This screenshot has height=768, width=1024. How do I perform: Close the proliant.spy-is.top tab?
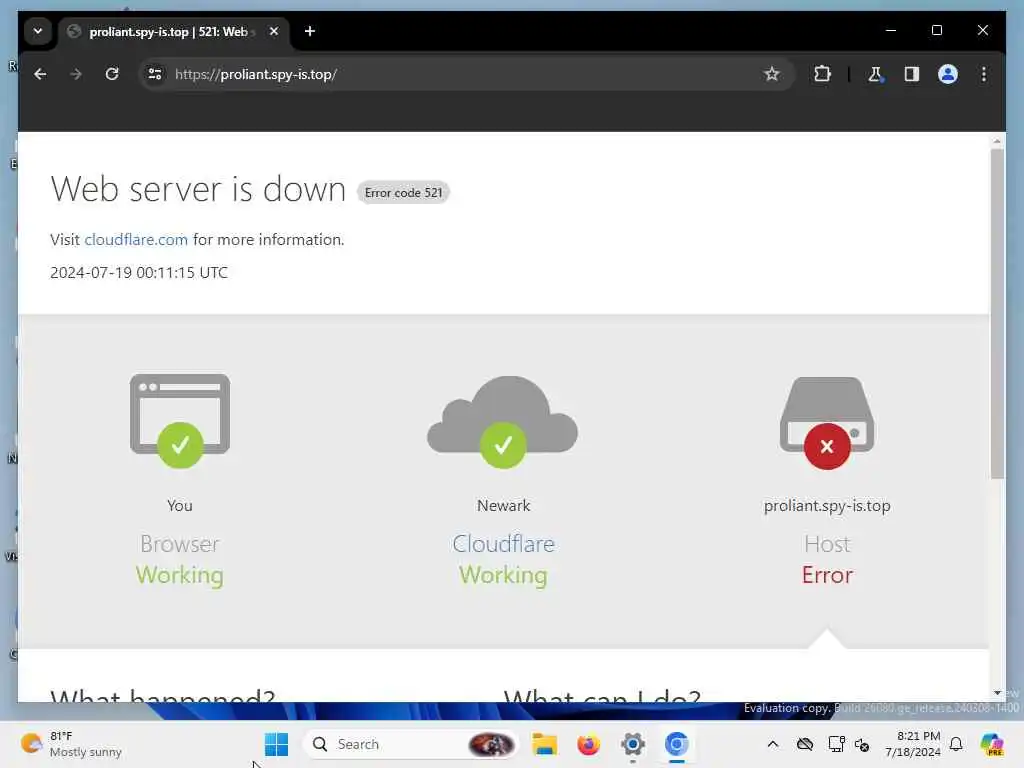point(274,31)
